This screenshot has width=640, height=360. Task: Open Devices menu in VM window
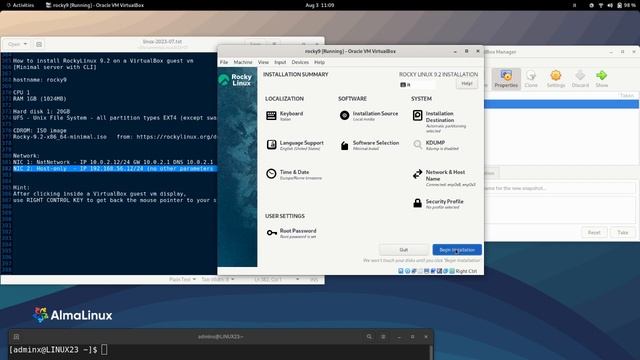click(x=300, y=62)
